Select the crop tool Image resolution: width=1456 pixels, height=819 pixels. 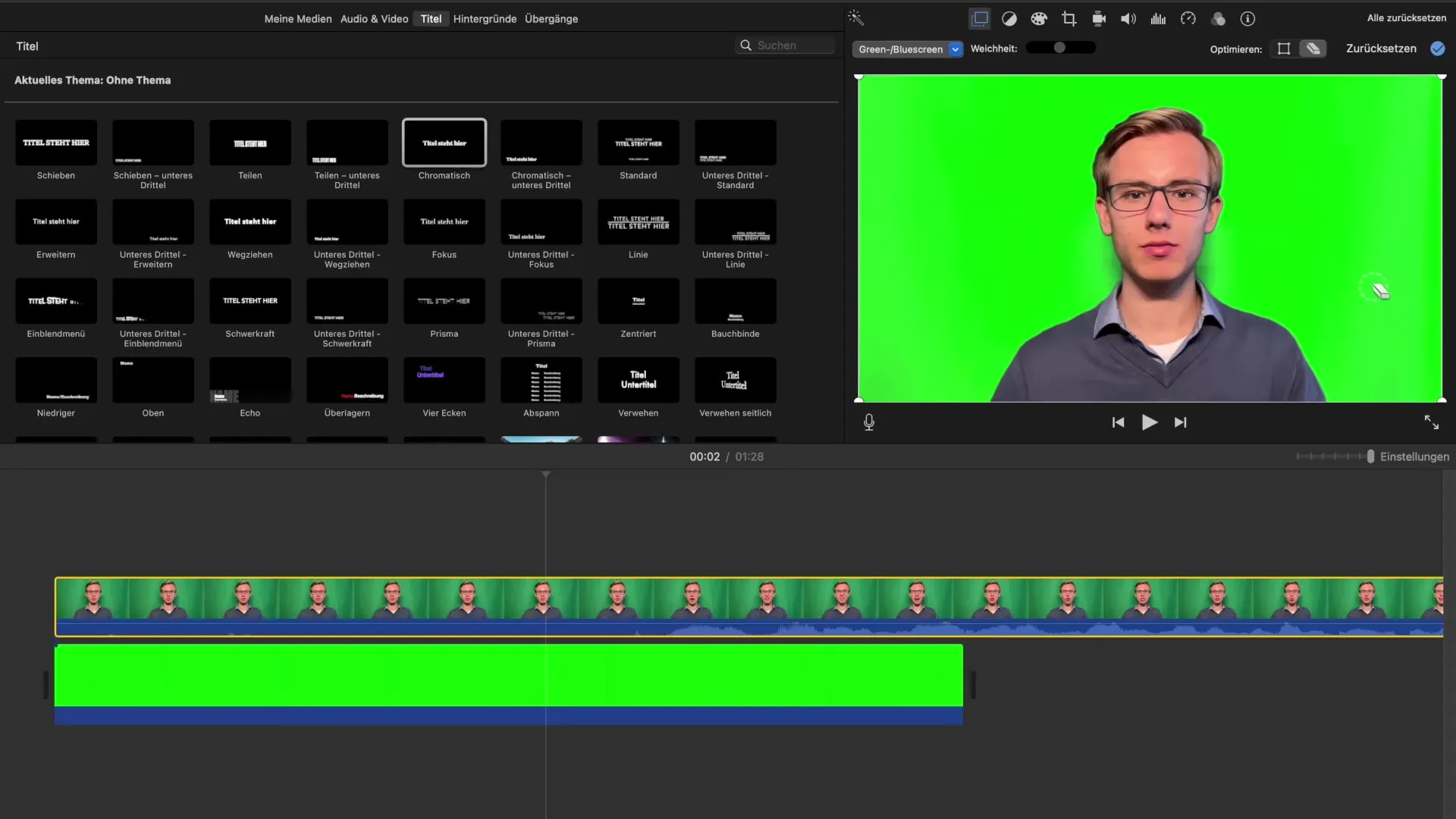tap(1069, 19)
